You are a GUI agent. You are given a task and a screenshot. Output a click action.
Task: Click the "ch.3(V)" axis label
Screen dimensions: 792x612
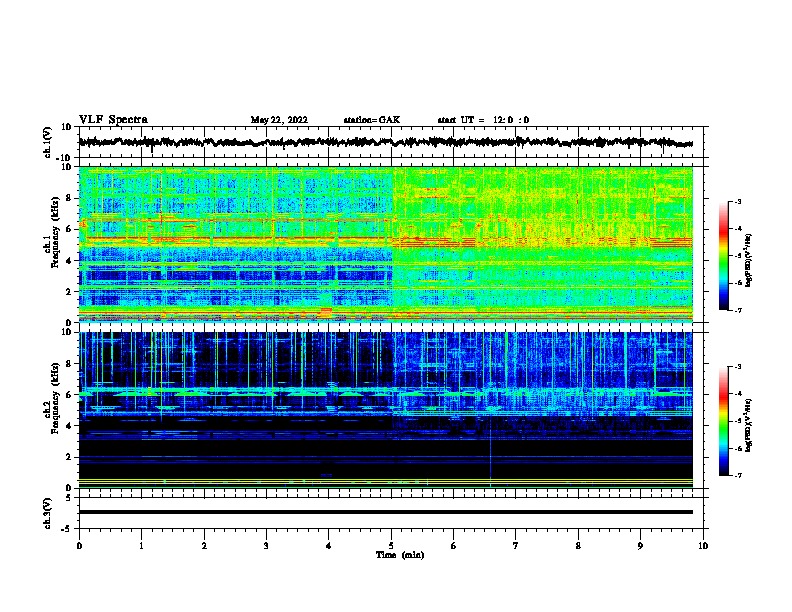coord(48,514)
